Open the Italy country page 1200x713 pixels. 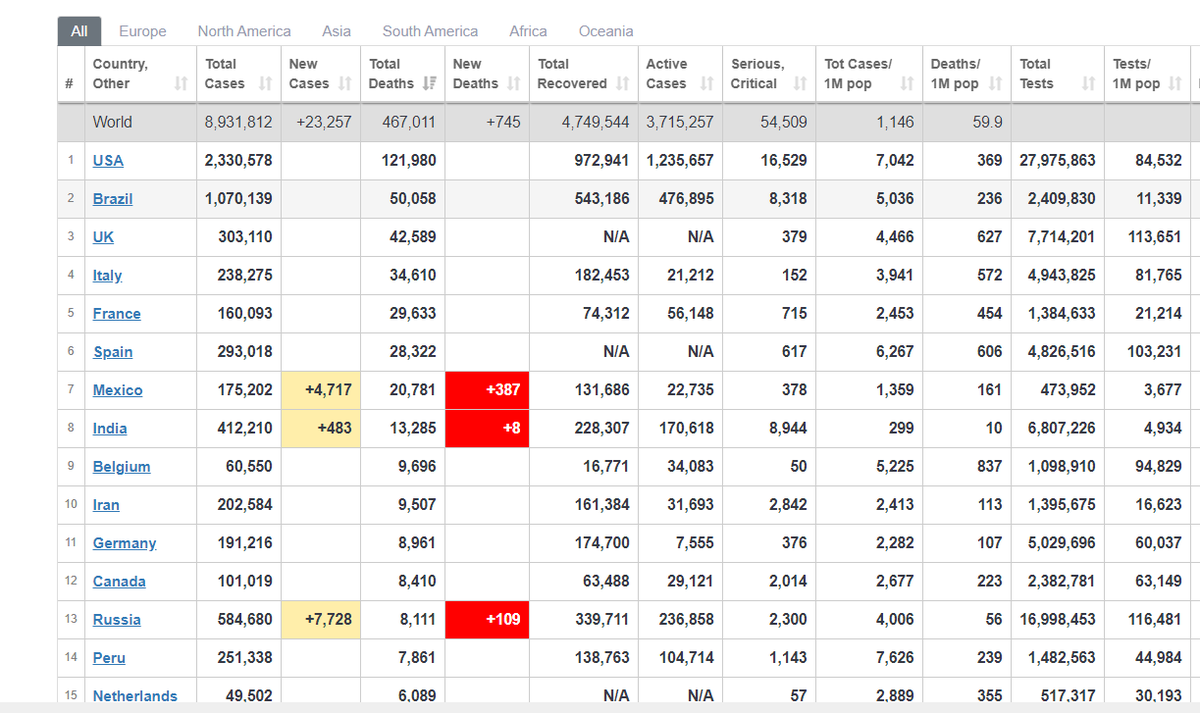click(x=108, y=275)
